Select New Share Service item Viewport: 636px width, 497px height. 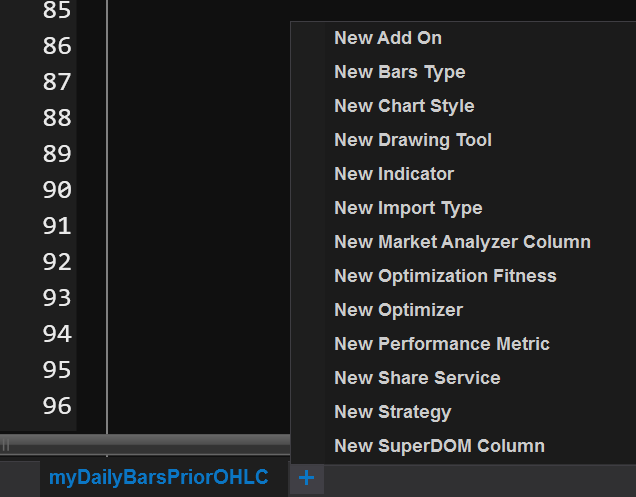tap(417, 378)
